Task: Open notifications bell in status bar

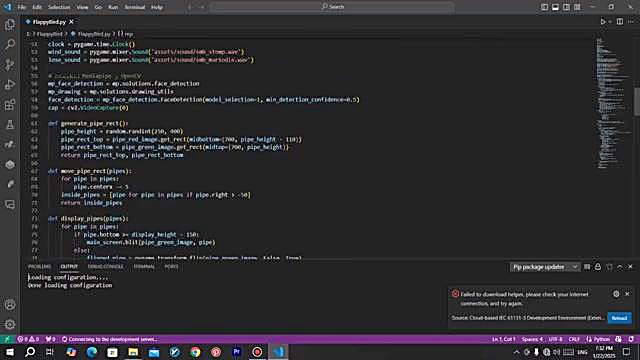Action: [631, 339]
